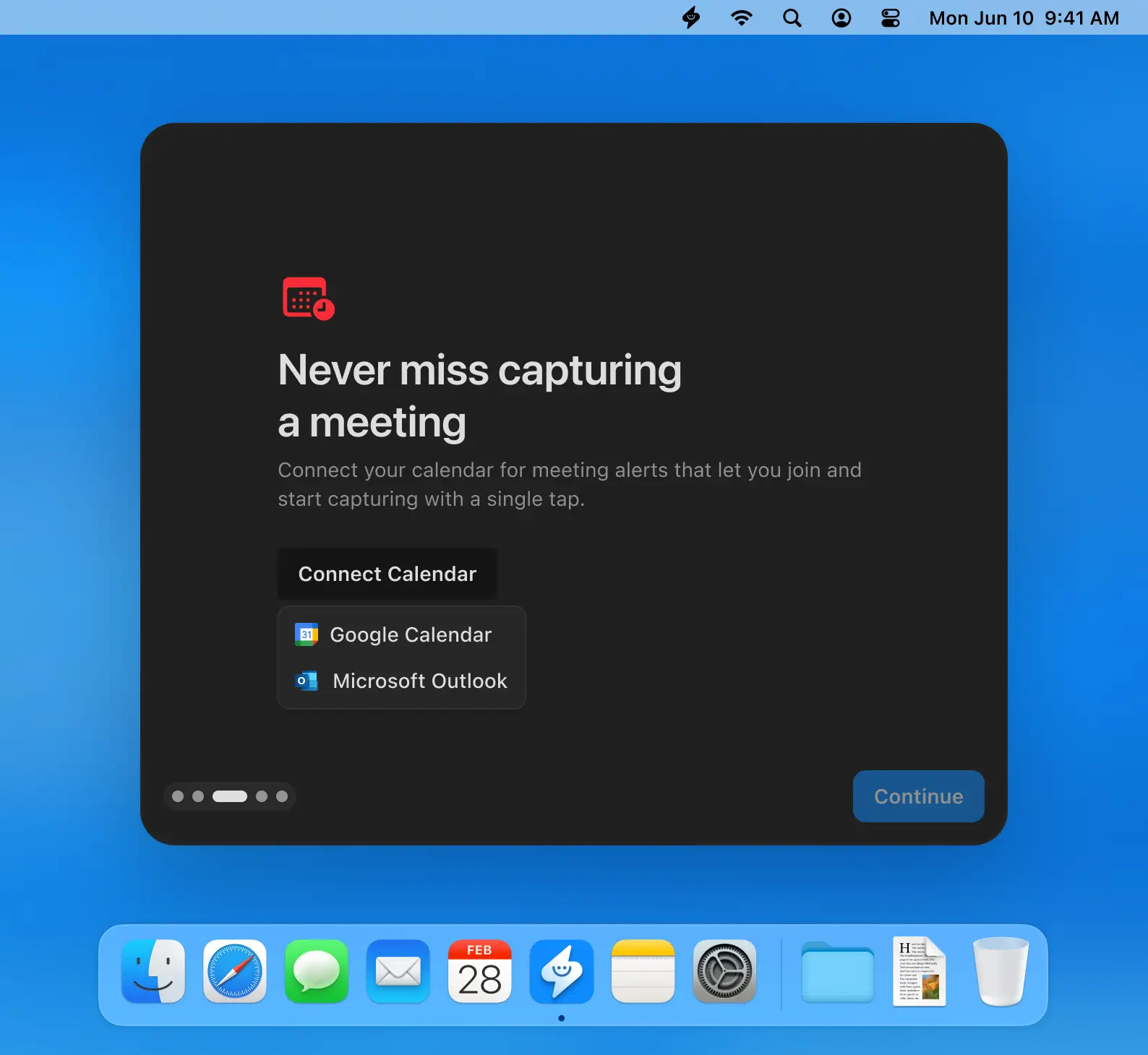The height and width of the screenshot is (1055, 1148).
Task: Go to second onboarding page dot
Action: [x=198, y=796]
